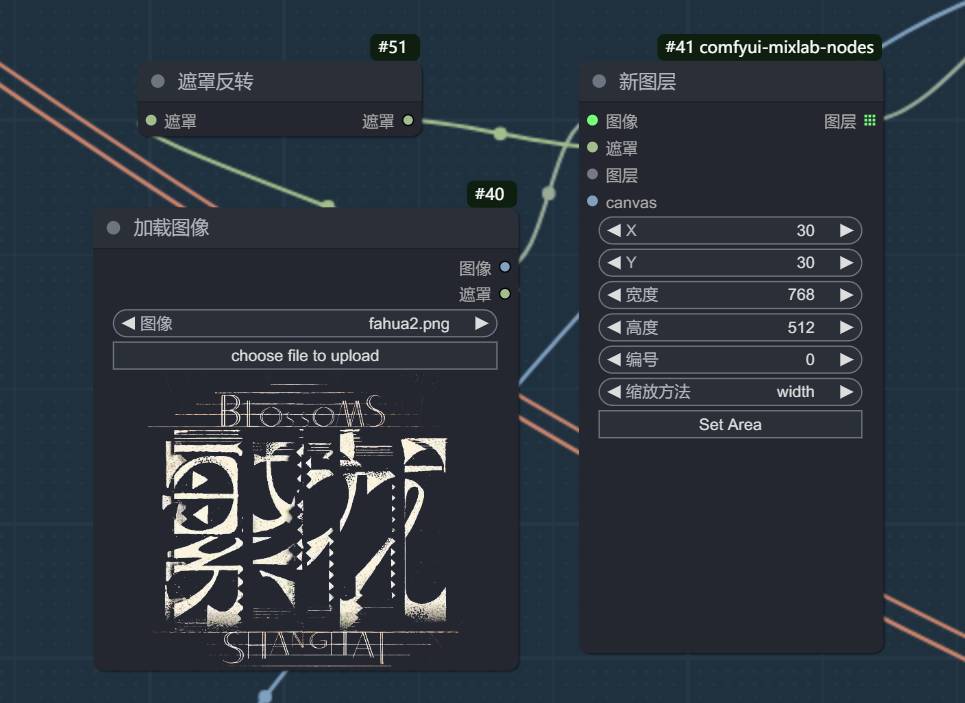Open the 缩放方法 width selector
The height and width of the screenshot is (703, 965).
(730, 392)
